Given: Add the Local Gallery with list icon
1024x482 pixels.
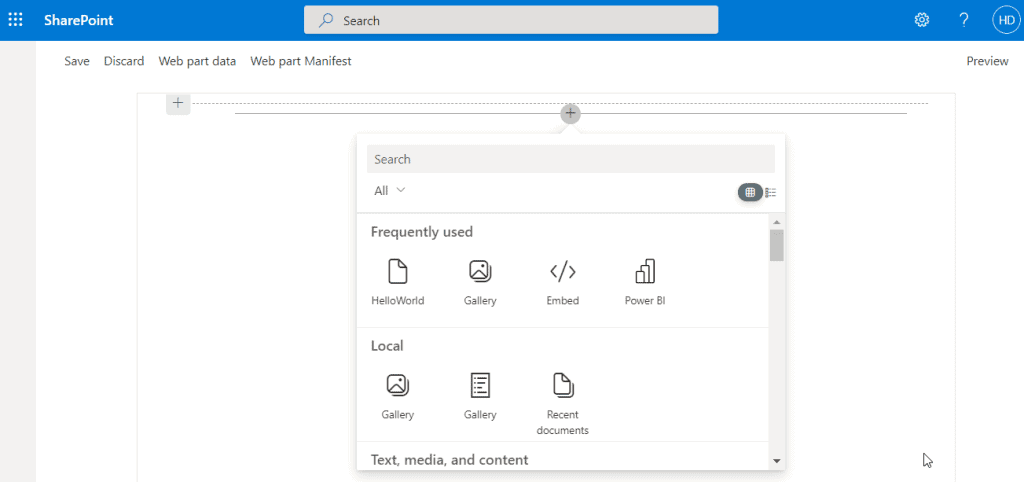Looking at the screenshot, I should tap(480, 396).
